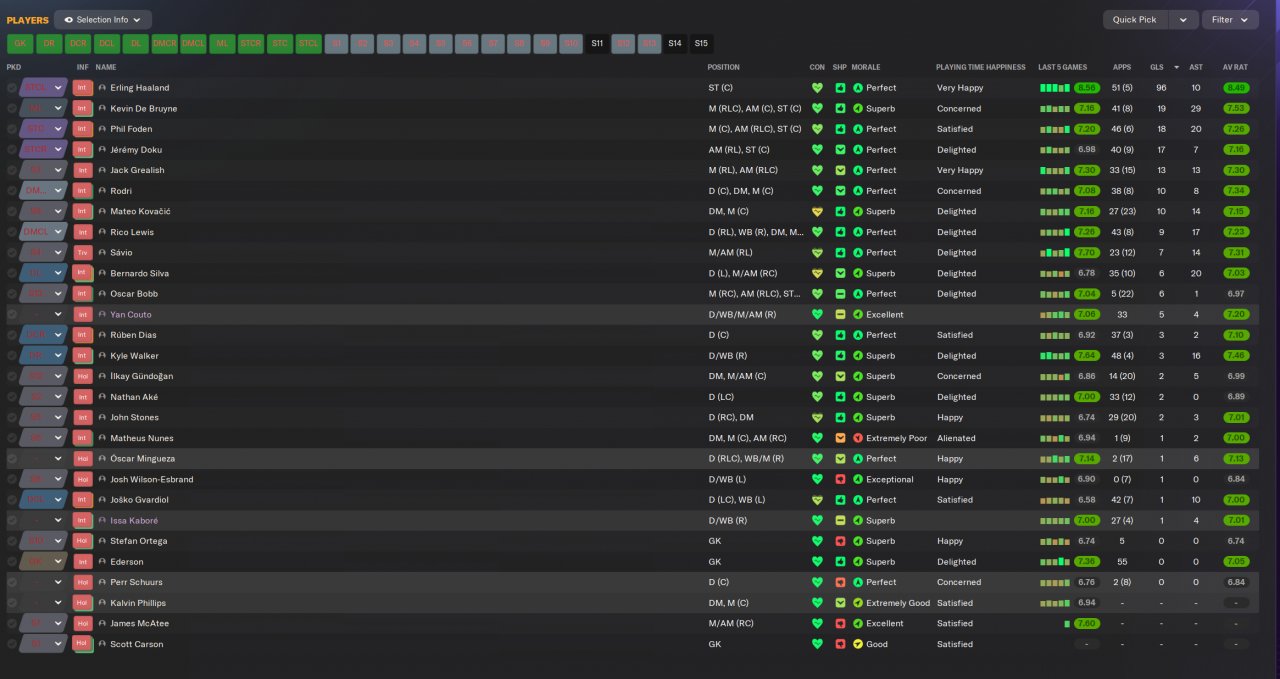
Task: Toggle the picked checkbox for Phil Foden
Action: [12, 129]
